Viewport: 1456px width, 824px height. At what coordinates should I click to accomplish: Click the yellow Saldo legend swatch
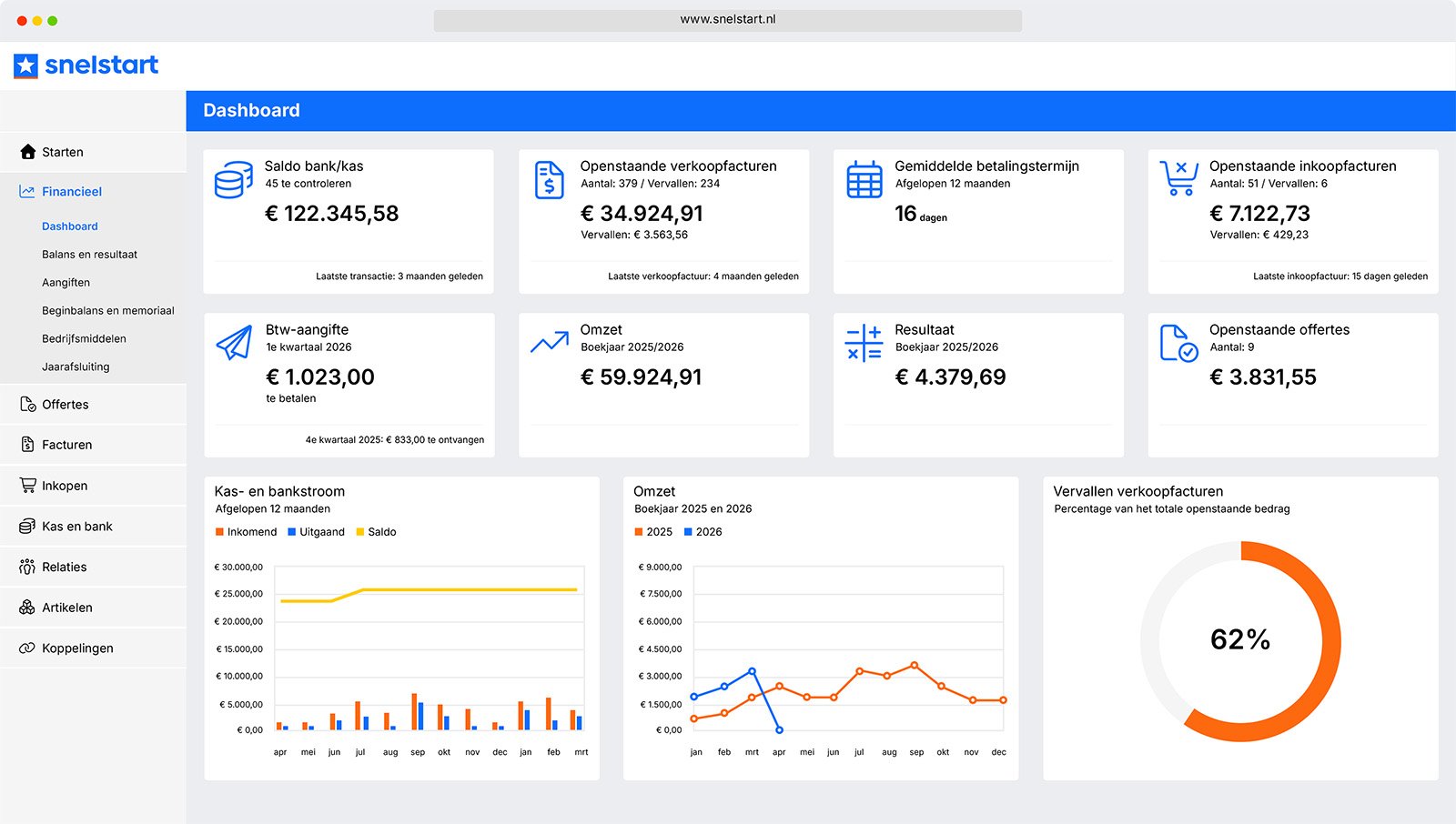(359, 532)
